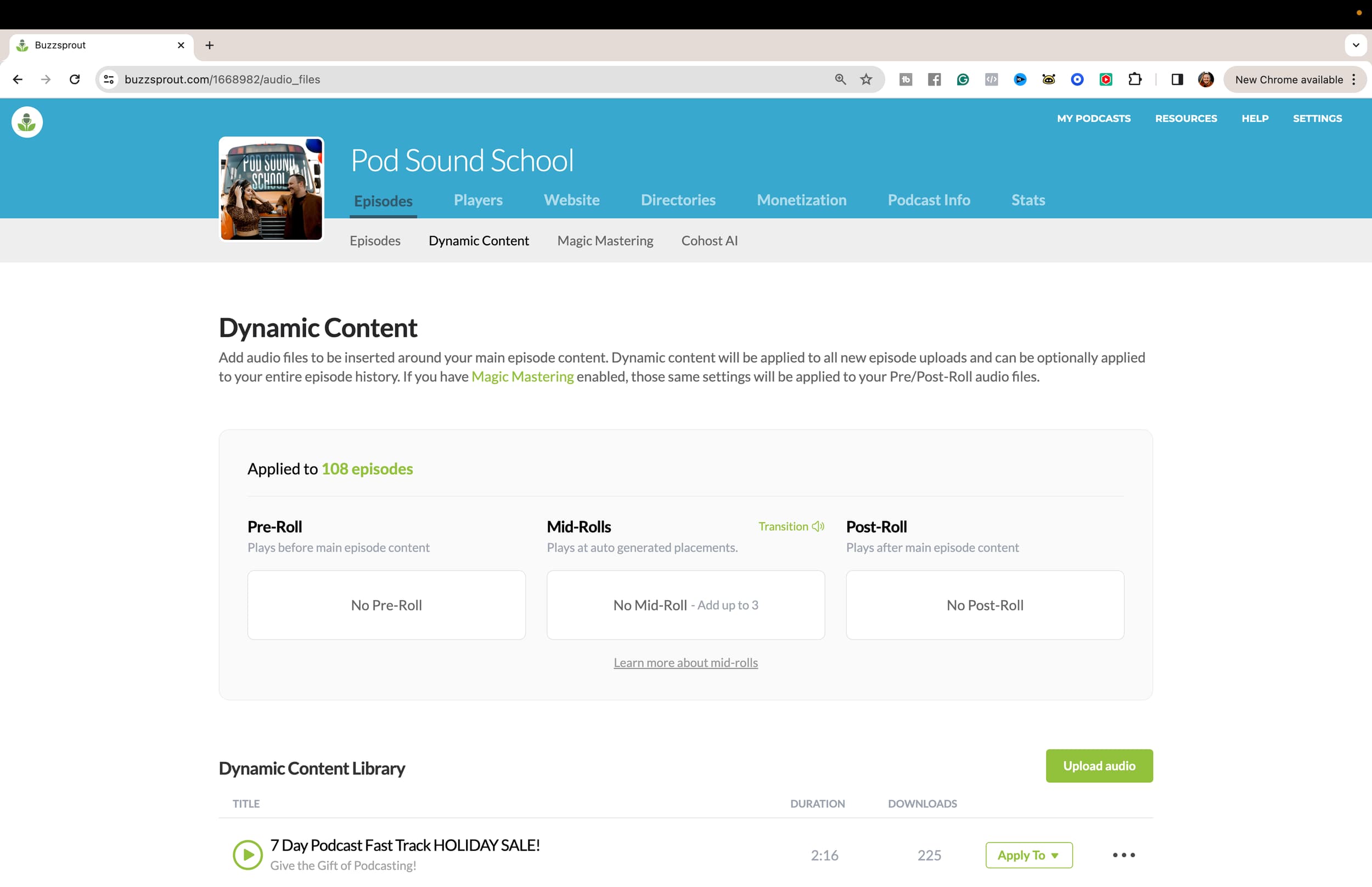
Task: Click the Buzzsprout logo icon
Action: coord(27,122)
